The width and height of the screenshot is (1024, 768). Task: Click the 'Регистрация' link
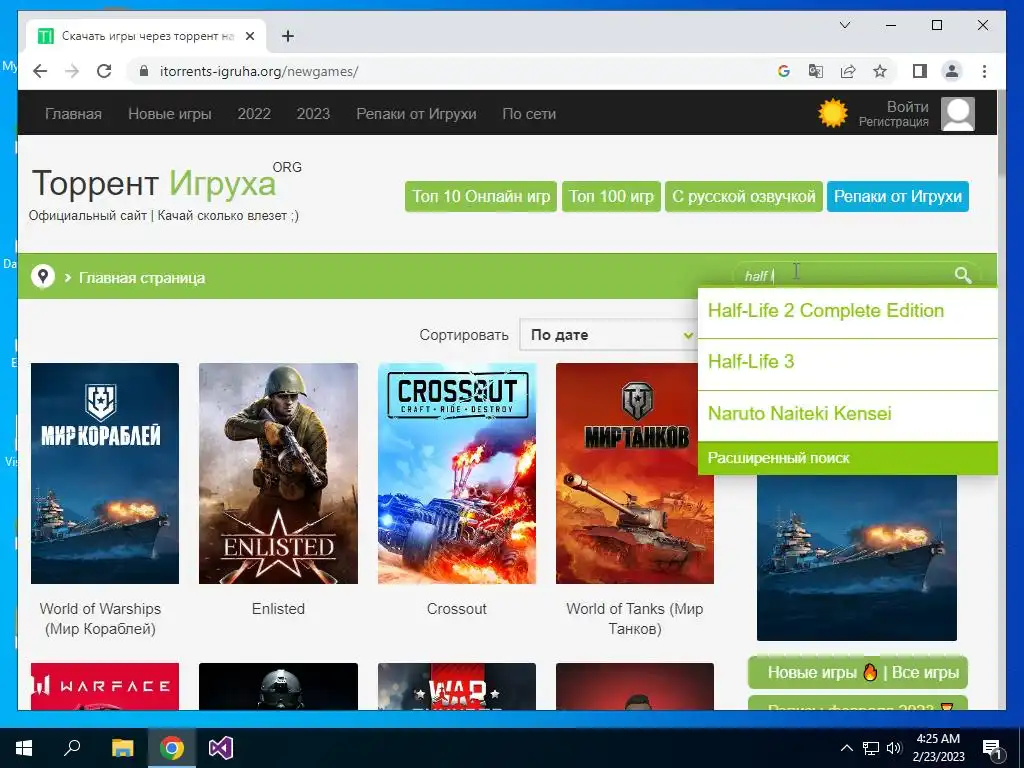pyautogui.click(x=893, y=121)
